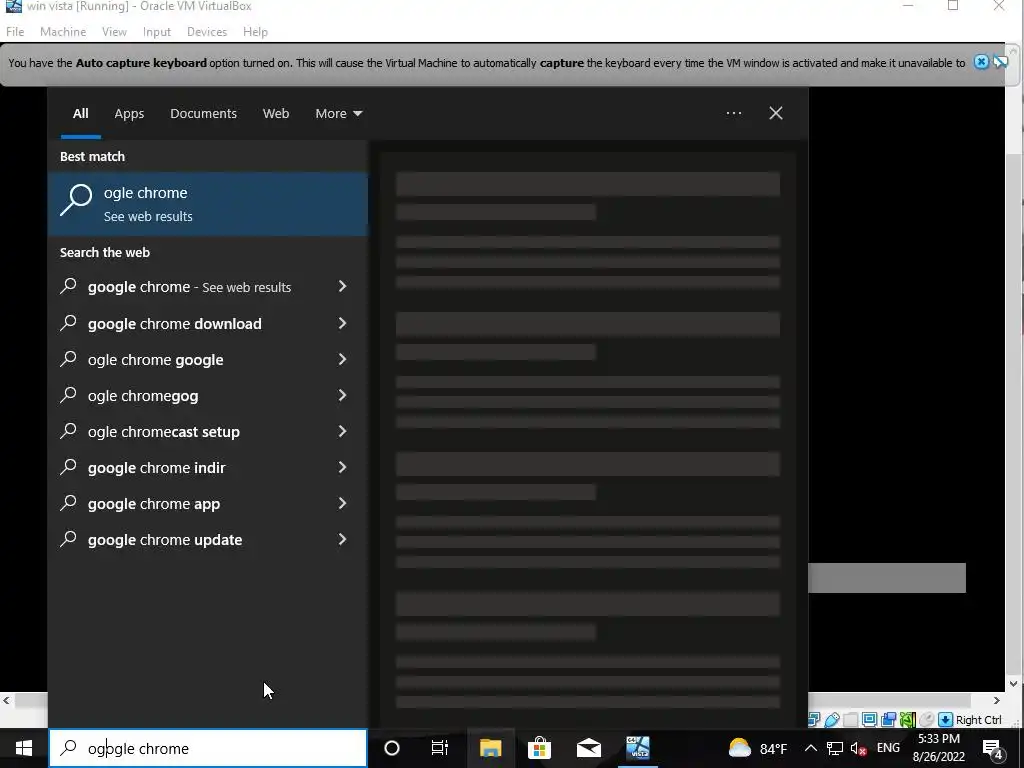Open the Mail app on taskbar
Image resolution: width=1024 pixels, height=768 pixels.
click(x=589, y=748)
